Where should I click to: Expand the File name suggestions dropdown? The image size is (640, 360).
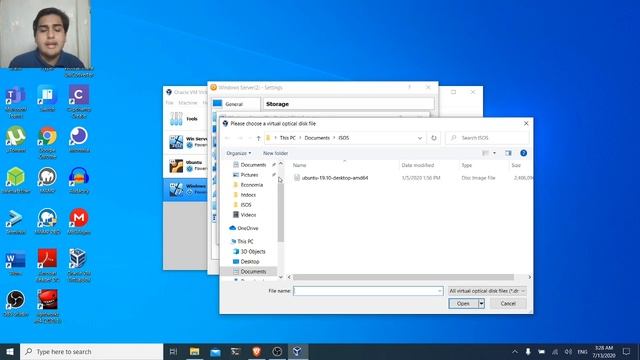440,291
